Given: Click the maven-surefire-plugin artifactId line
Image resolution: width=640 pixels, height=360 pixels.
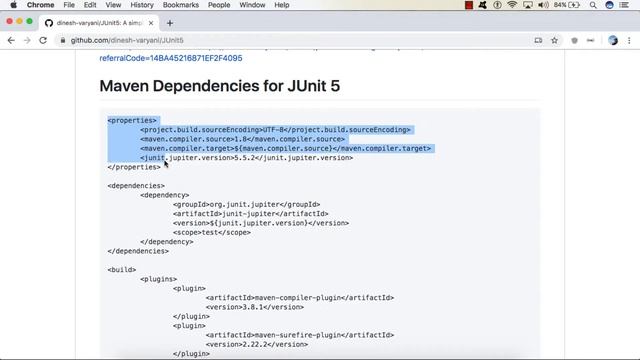Looking at the screenshot, I should [x=300, y=335].
